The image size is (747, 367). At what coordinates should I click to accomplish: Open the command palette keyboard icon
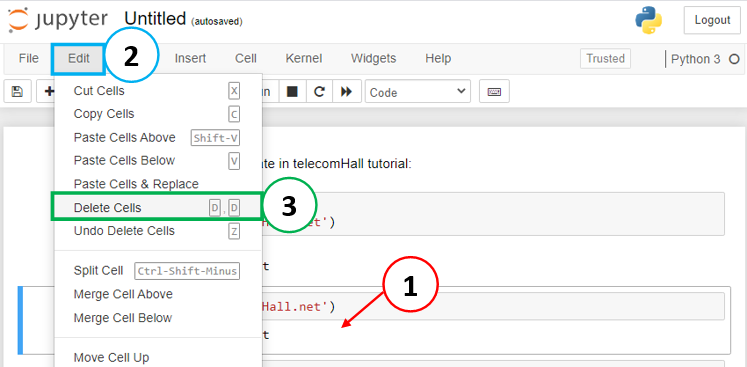pos(494,92)
